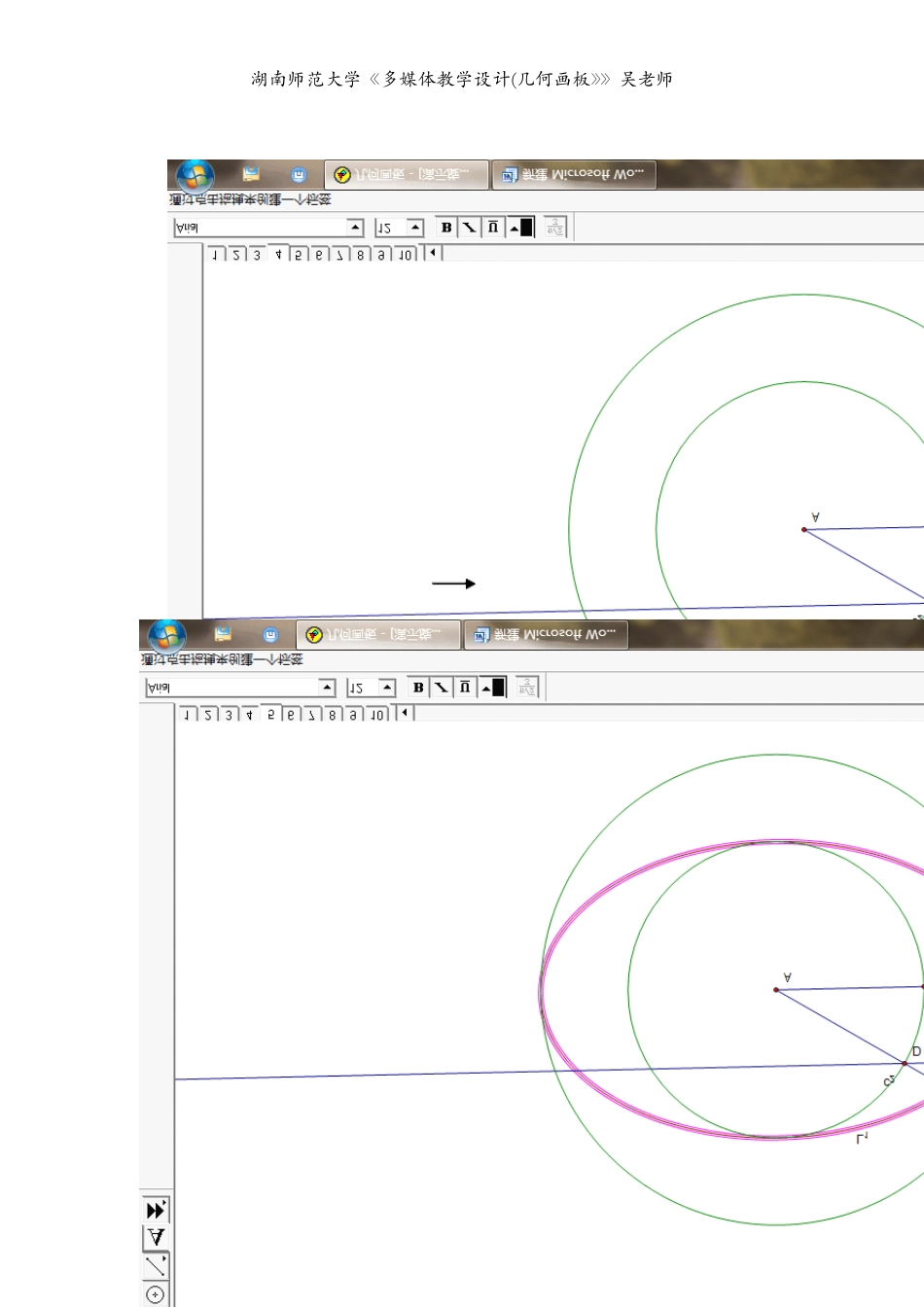Open the font size 12 dropdown in the ellipse-free window

415,228
